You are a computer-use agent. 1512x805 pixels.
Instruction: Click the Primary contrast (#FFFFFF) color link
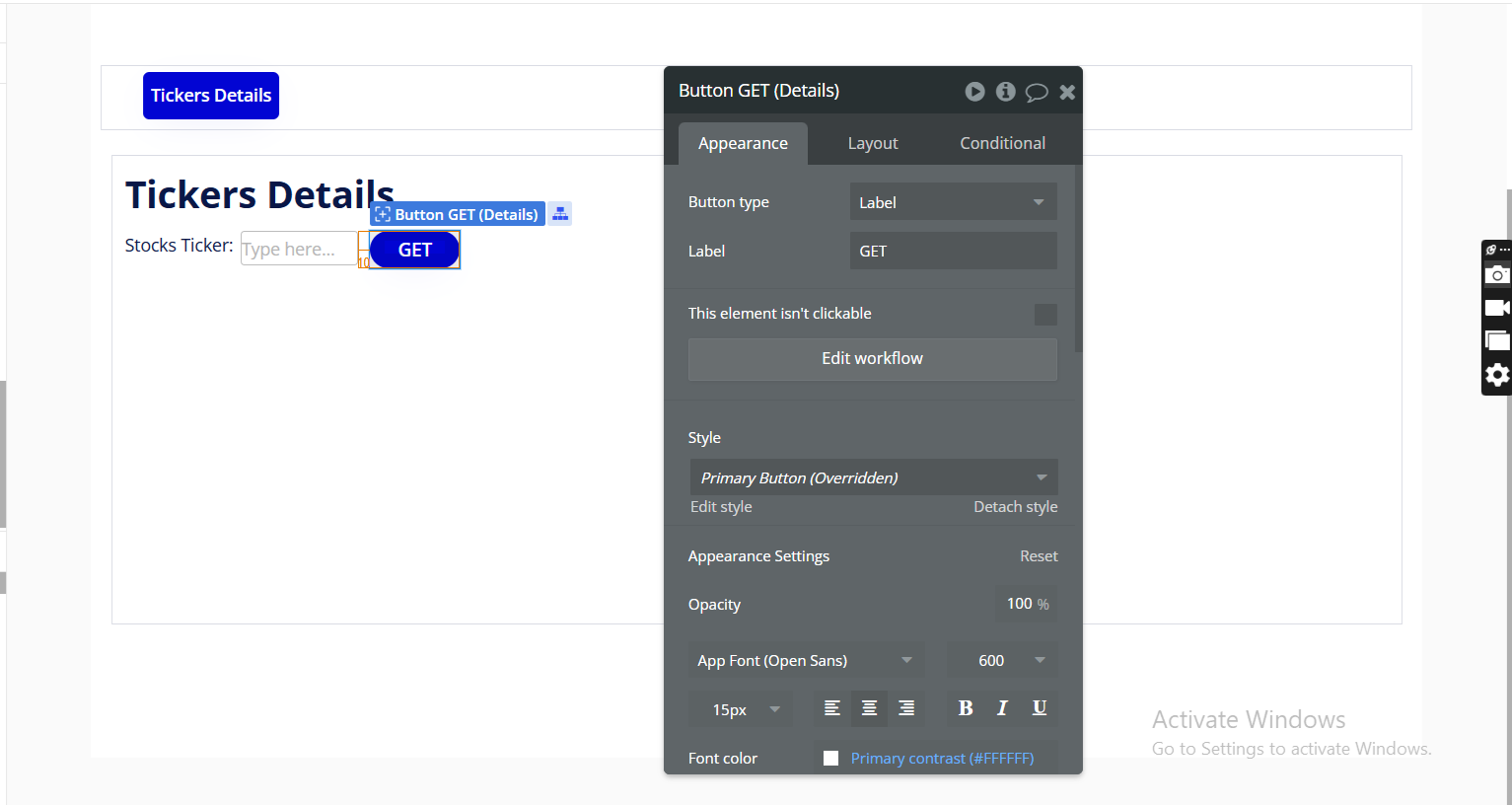click(x=942, y=759)
